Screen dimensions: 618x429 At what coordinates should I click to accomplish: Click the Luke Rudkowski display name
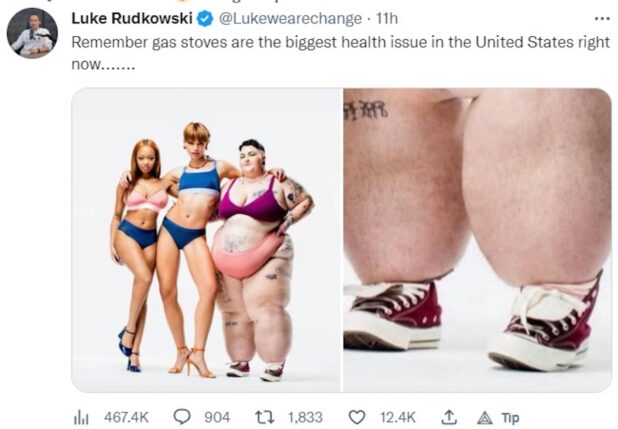[132, 18]
